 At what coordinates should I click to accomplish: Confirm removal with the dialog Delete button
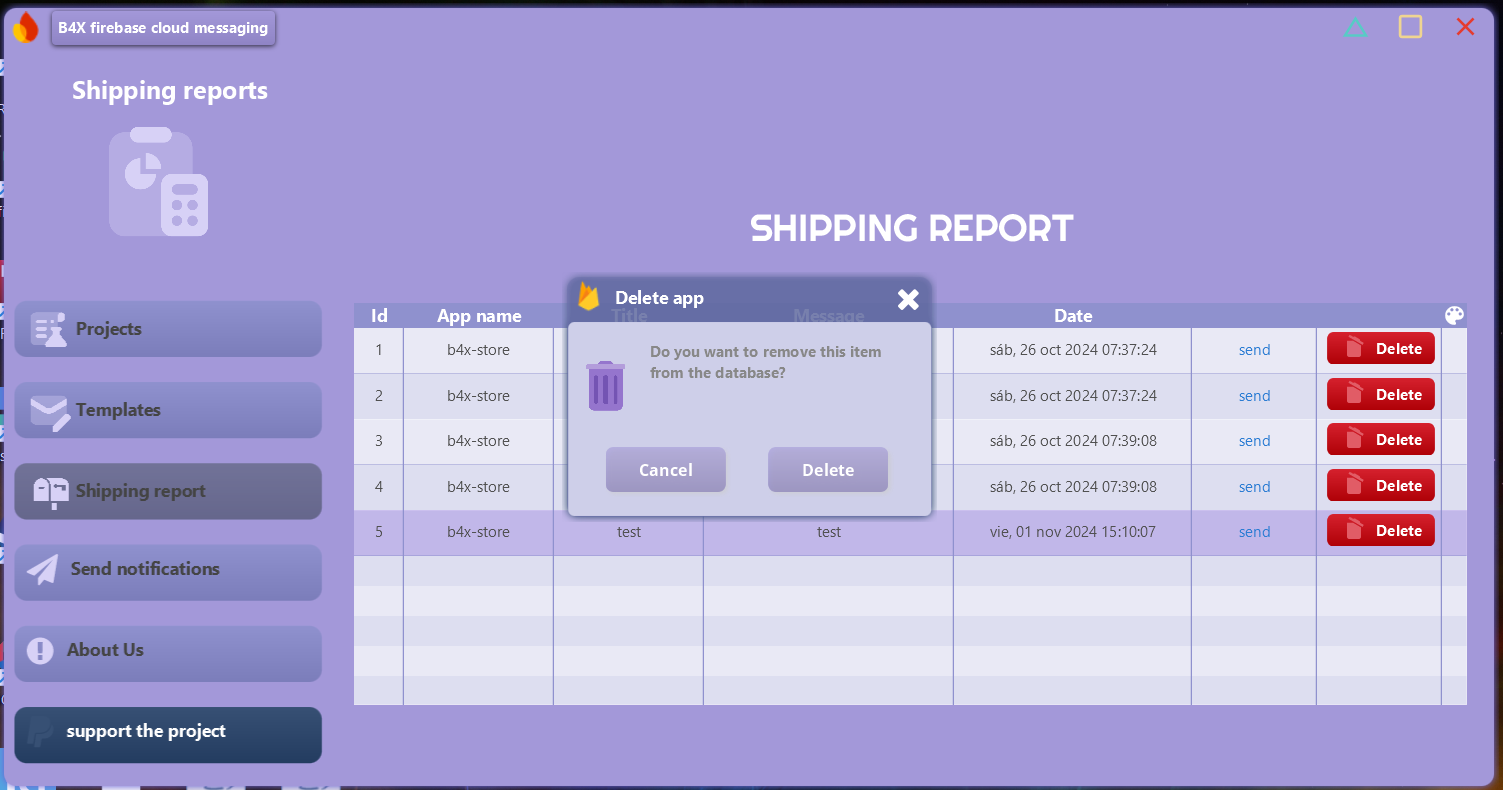[828, 470]
